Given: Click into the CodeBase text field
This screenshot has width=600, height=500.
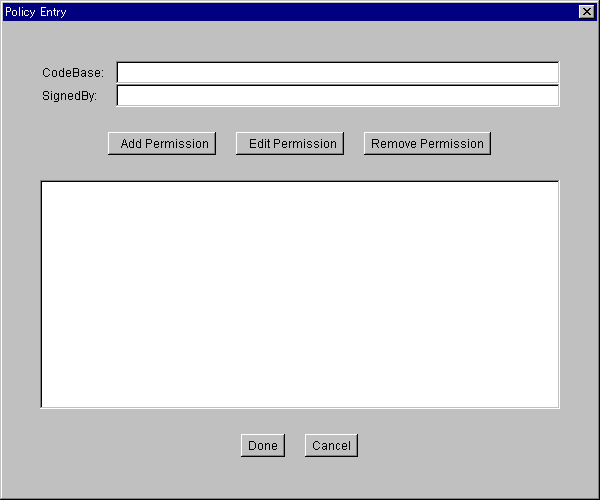Looking at the screenshot, I should (338, 72).
